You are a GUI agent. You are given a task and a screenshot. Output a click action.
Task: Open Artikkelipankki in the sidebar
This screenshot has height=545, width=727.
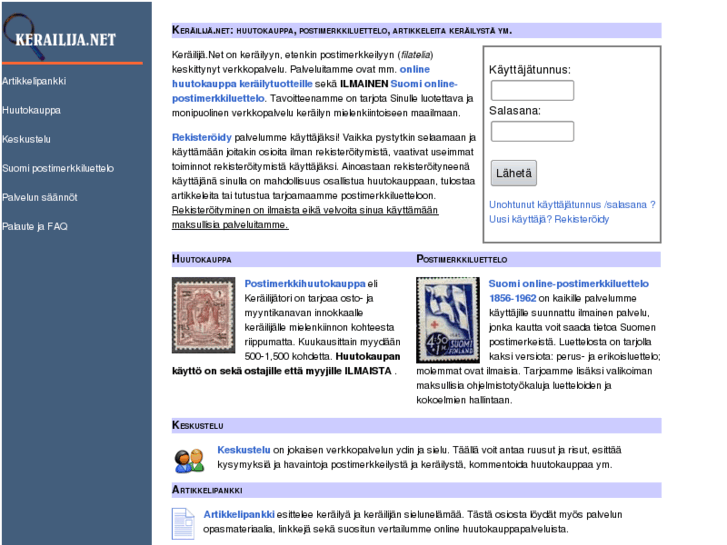tap(34, 81)
